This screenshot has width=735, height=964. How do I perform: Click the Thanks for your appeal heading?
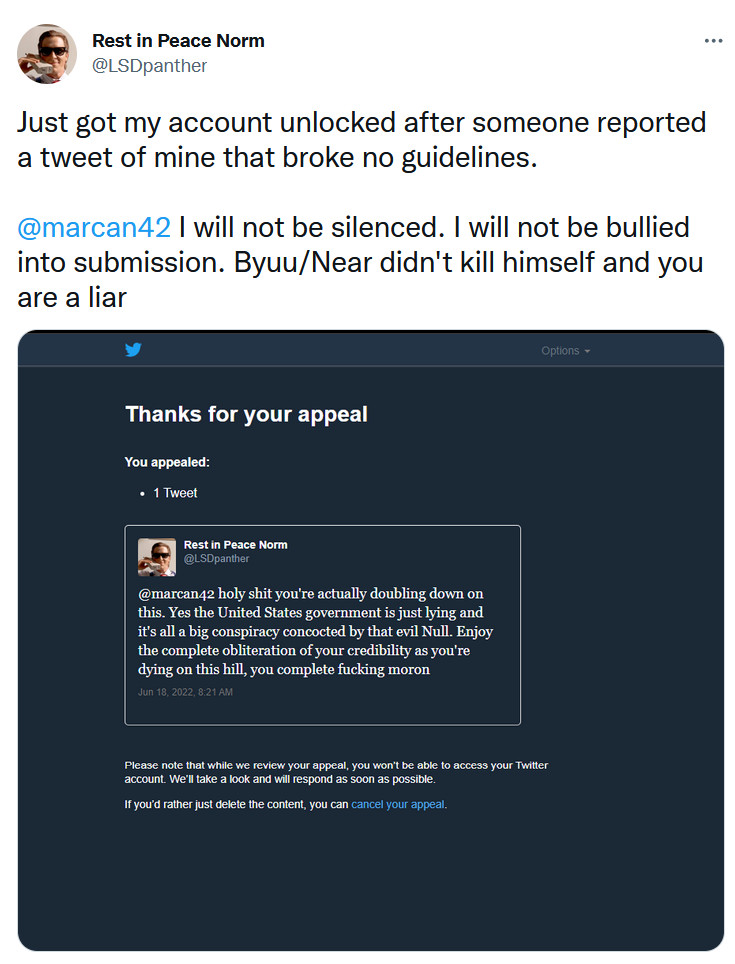click(x=246, y=414)
